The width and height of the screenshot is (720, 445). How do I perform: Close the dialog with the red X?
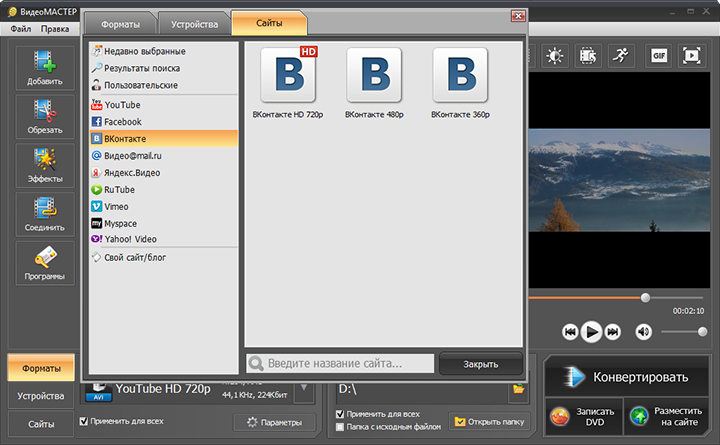518,16
